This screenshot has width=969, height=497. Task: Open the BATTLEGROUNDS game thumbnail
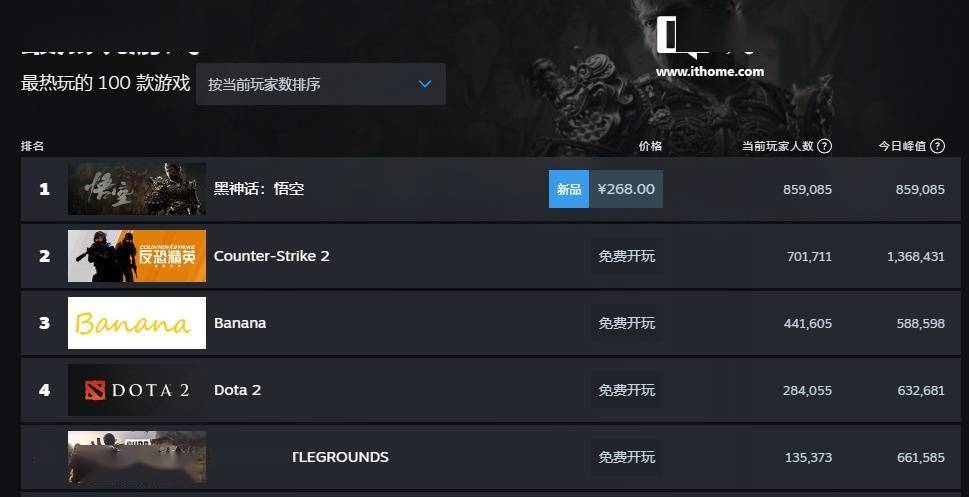click(137, 457)
